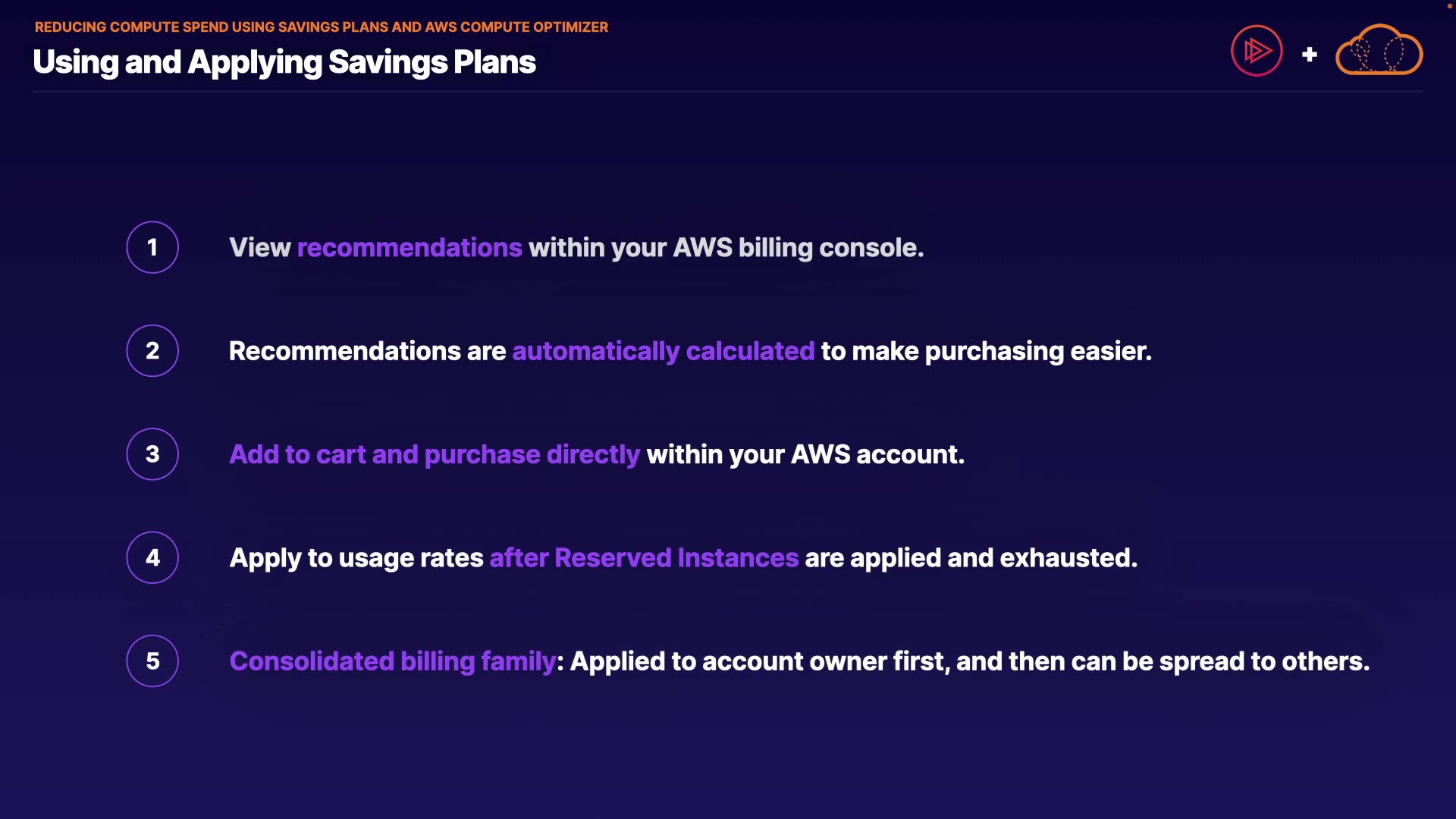
Task: Select the numbered circle 2
Action: (152, 350)
